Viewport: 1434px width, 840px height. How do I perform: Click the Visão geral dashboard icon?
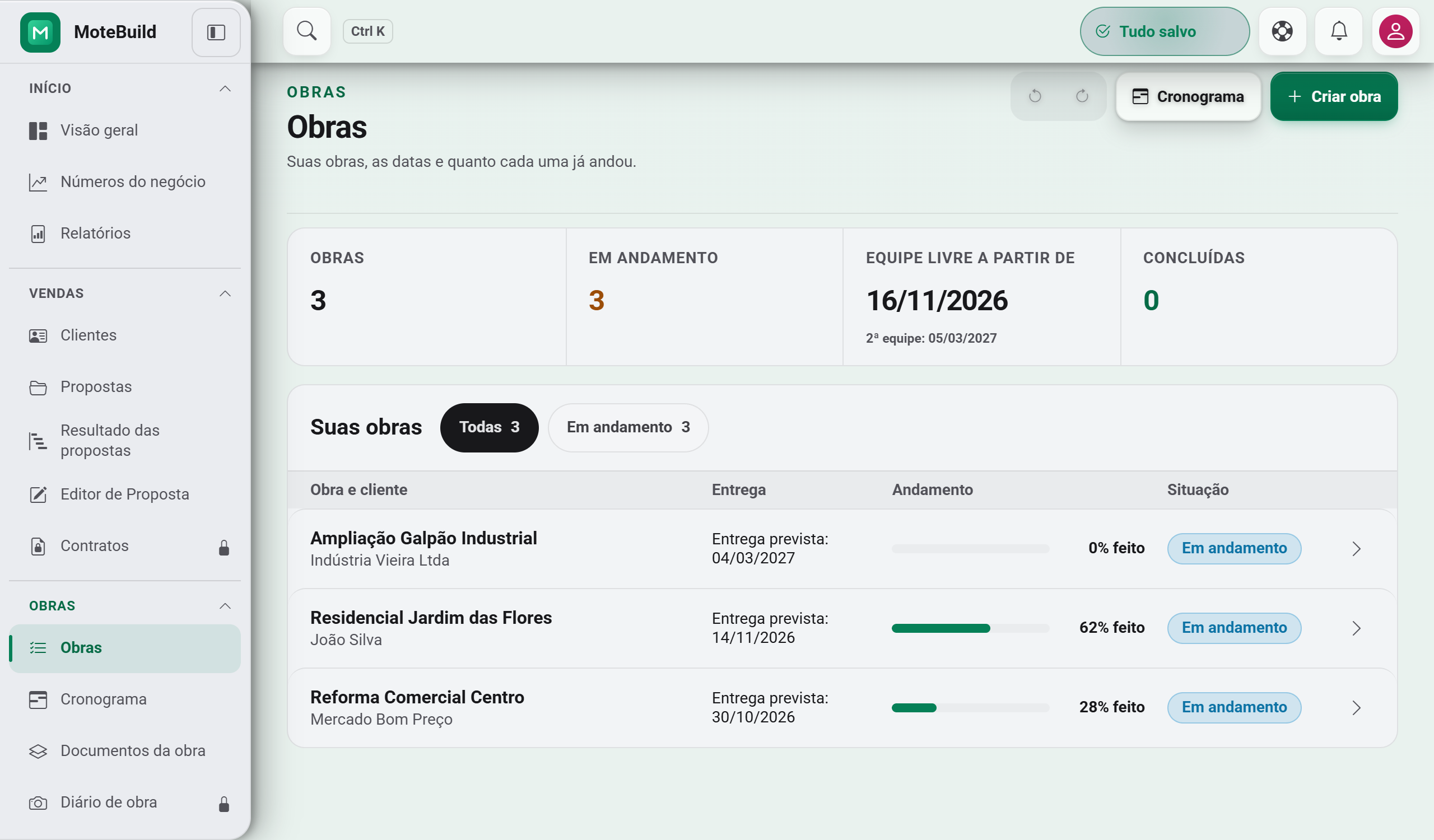(38, 131)
